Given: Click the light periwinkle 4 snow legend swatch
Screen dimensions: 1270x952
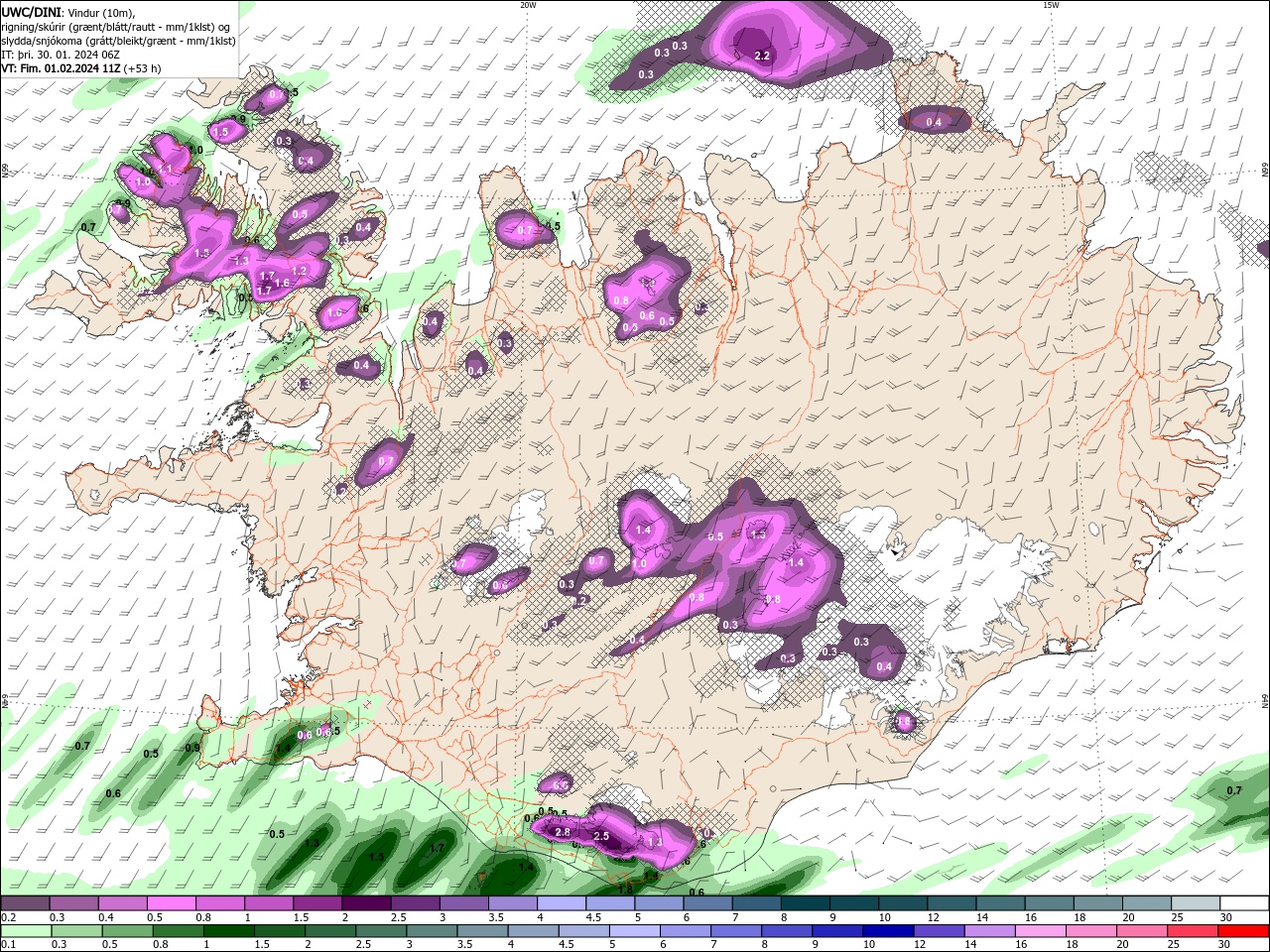Looking at the screenshot, I should pyautogui.click(x=562, y=903).
